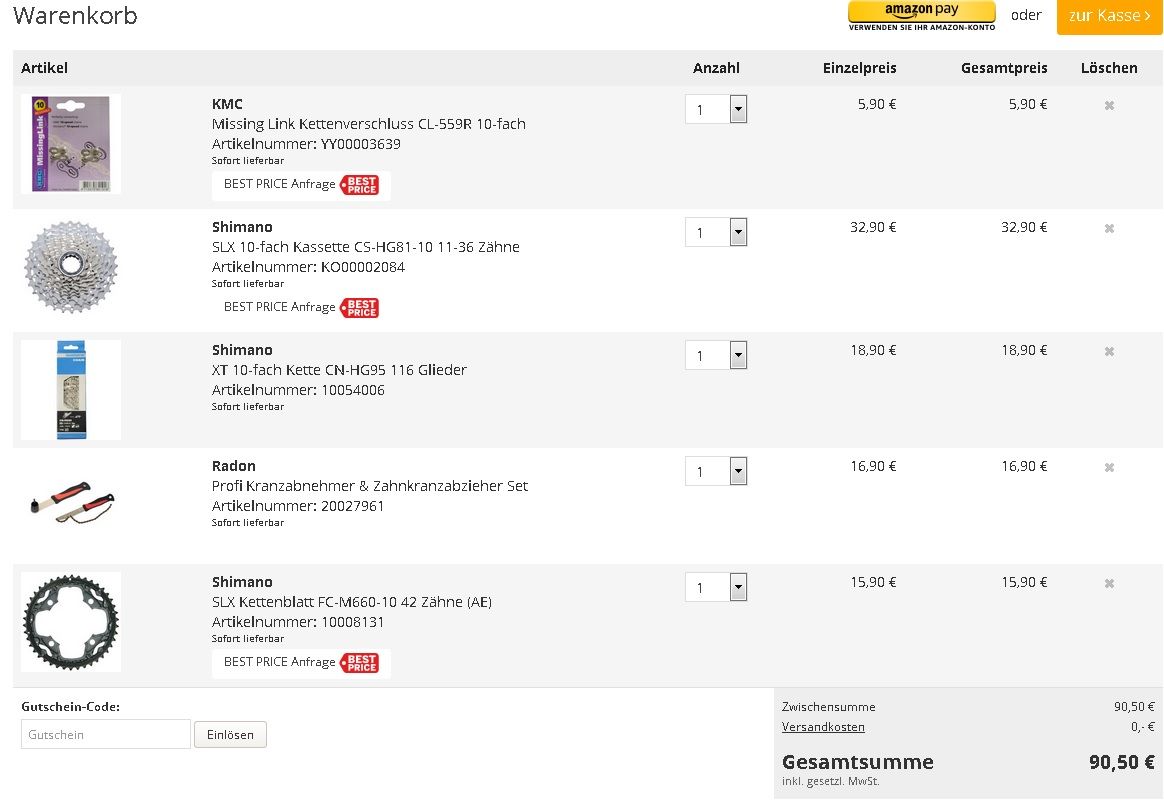Open the Versandkosten link
This screenshot has width=1164, height=804.
pos(823,727)
